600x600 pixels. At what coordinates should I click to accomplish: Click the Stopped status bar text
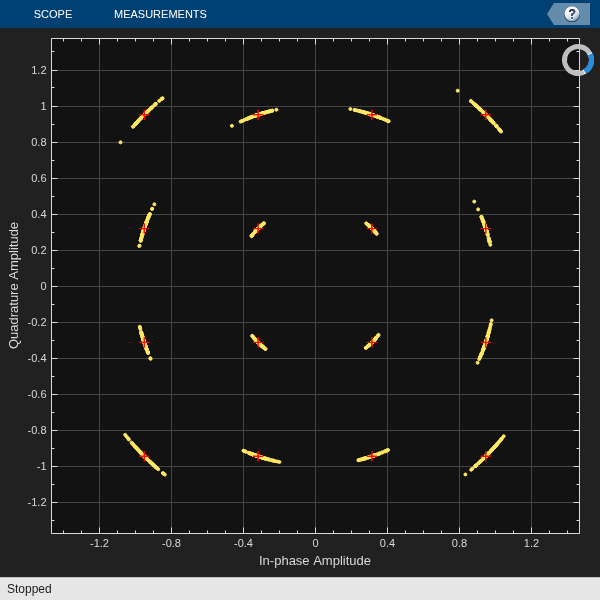29,589
